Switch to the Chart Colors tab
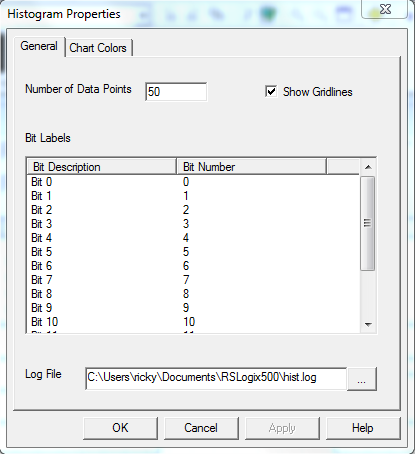Screen dimensions: 415x454 (x=99, y=48)
